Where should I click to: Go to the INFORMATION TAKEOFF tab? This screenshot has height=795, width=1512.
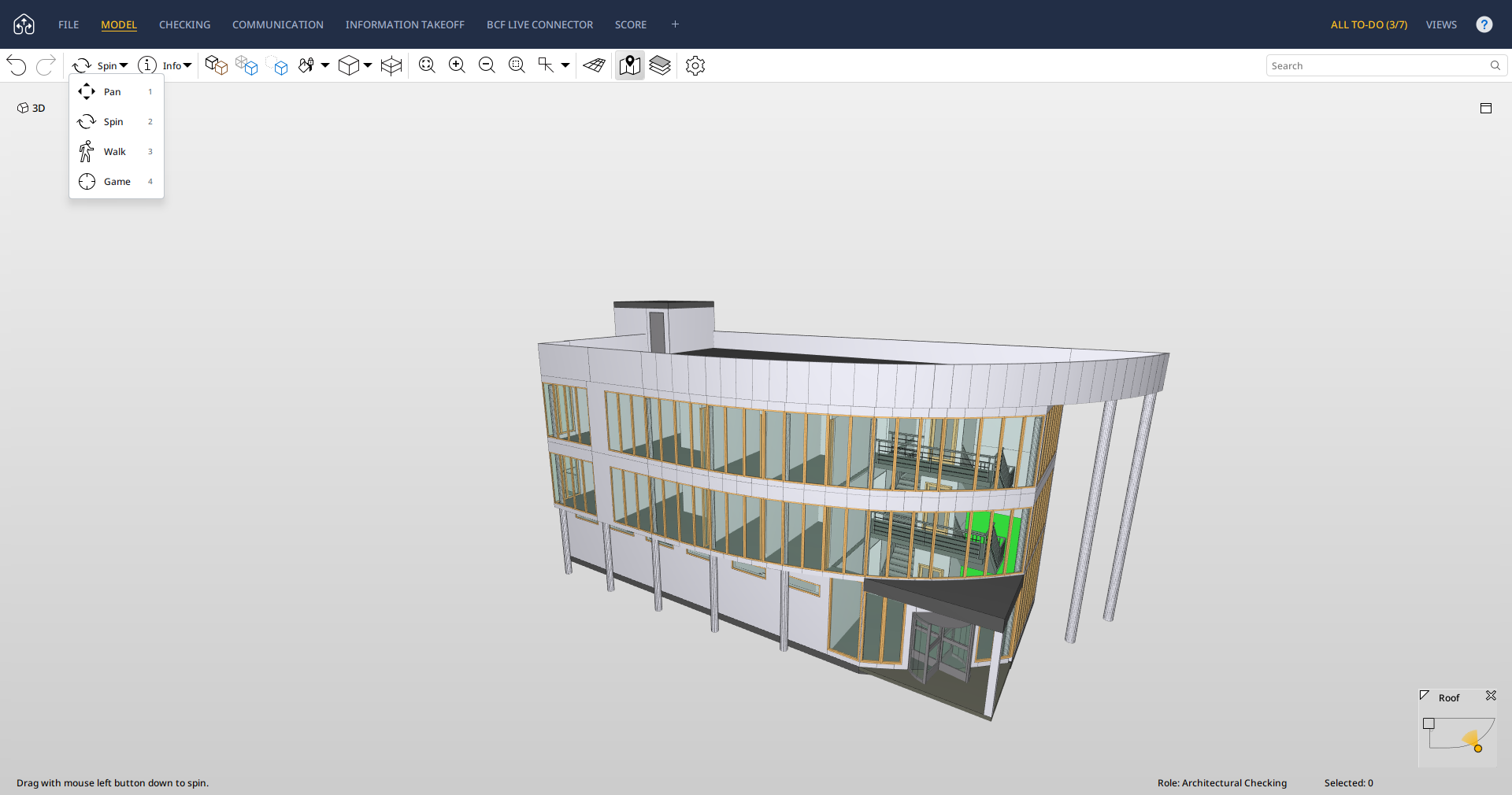click(405, 24)
